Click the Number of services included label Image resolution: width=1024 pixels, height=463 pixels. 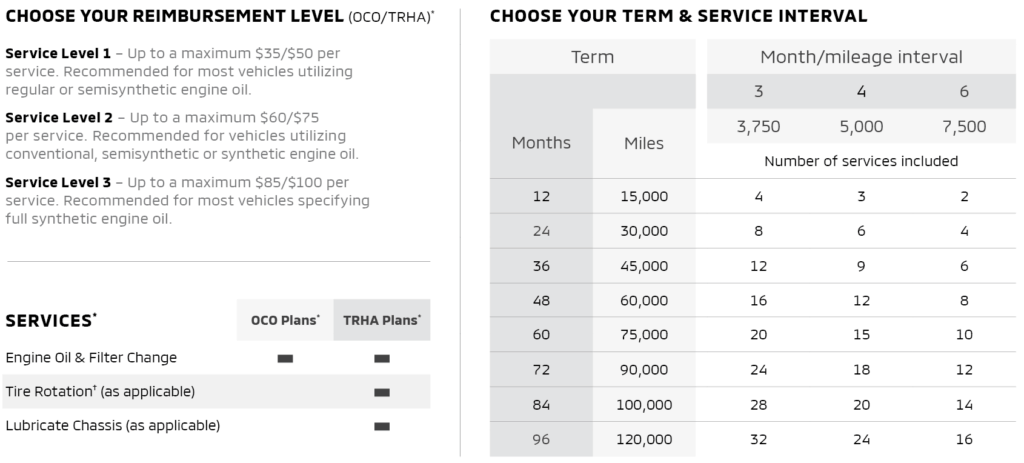click(861, 161)
